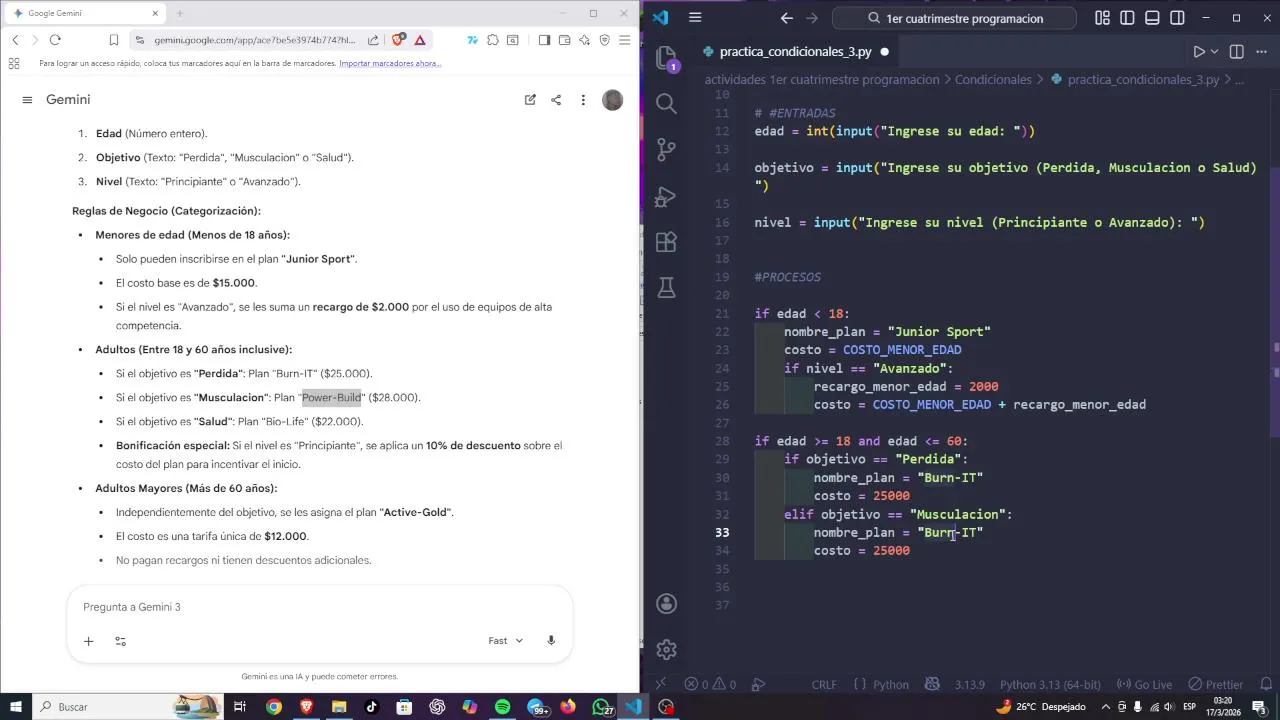Toggle the browser sidebar panel
Viewport: 1280px width, 720px height.
[x=544, y=40]
